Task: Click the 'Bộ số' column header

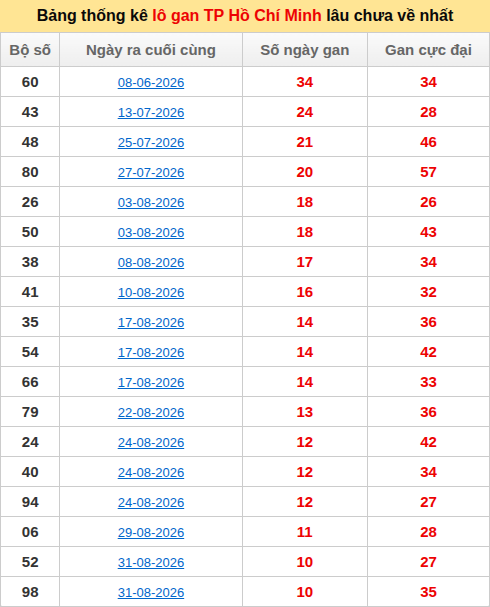Action: [x=30, y=50]
